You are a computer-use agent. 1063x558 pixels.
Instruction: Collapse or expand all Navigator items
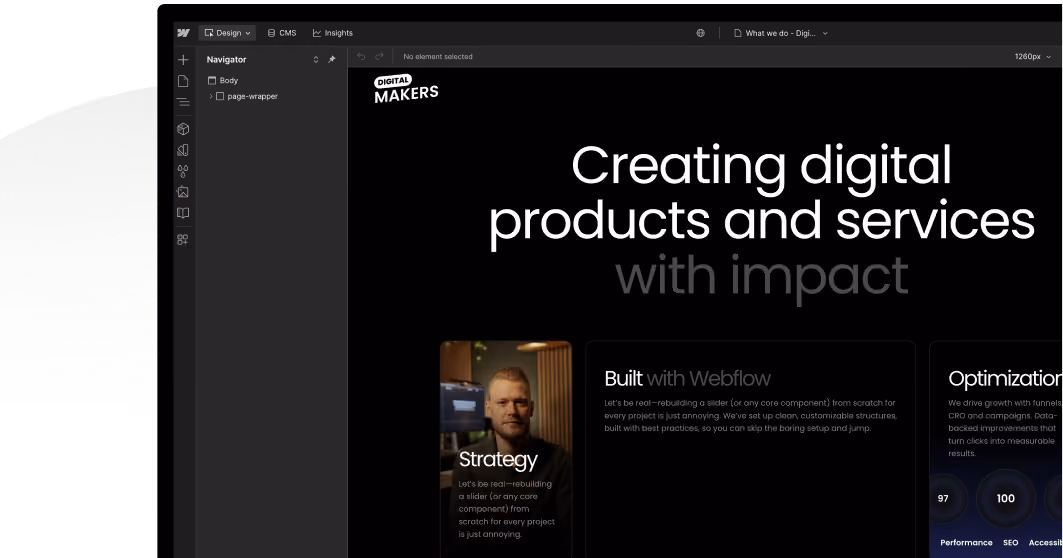pyautogui.click(x=315, y=60)
